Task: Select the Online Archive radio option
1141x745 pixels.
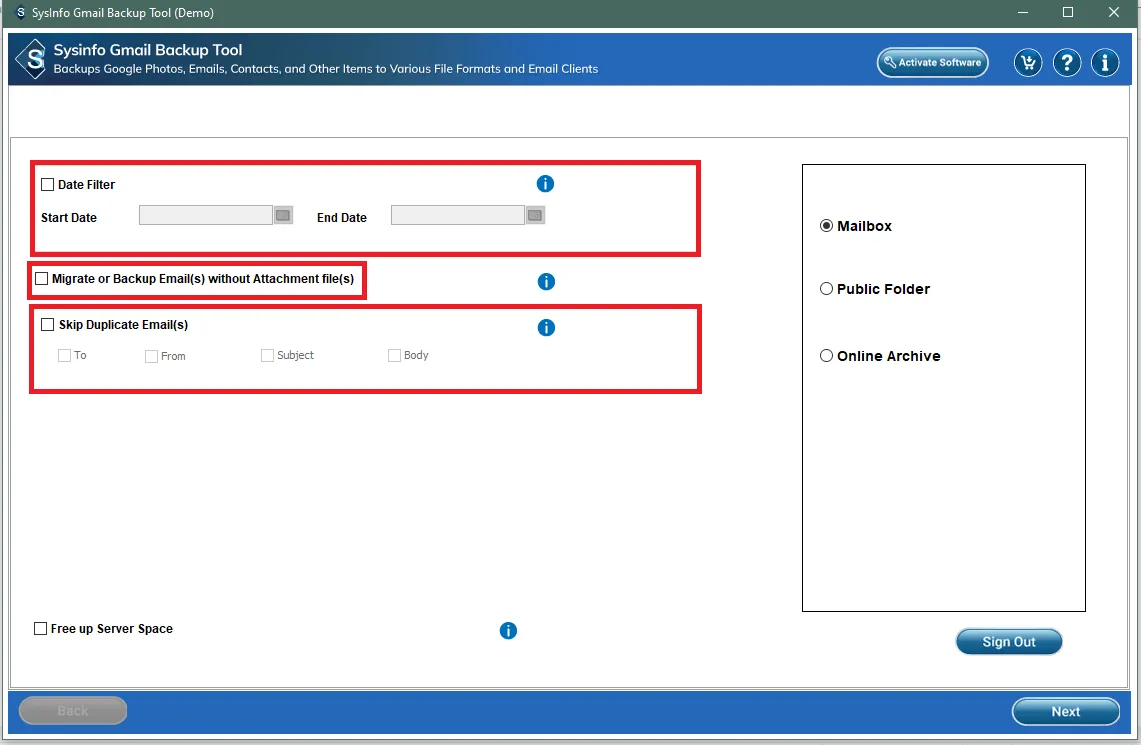Action: pos(827,356)
